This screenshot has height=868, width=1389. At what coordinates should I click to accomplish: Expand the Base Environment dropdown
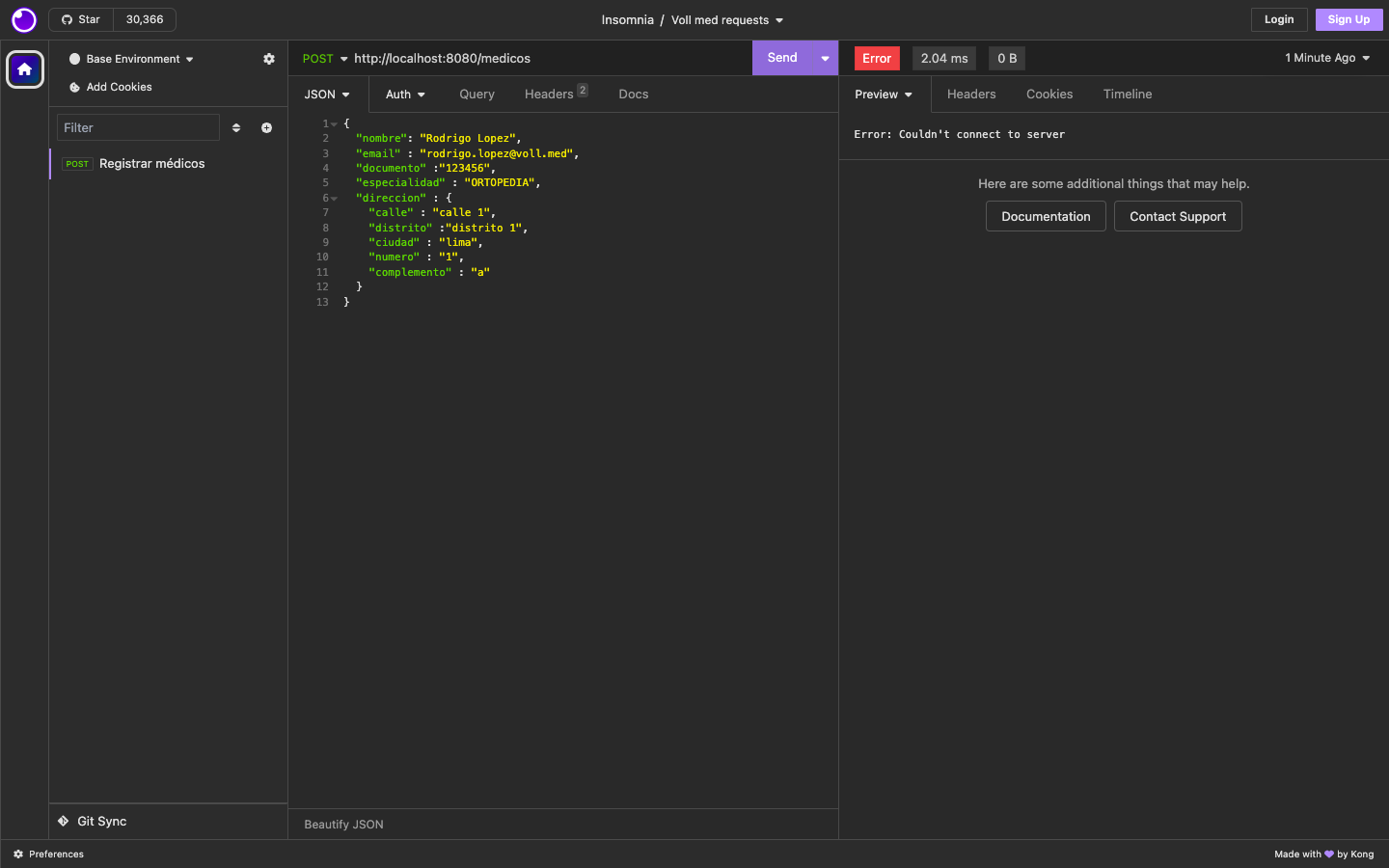pyautogui.click(x=131, y=59)
